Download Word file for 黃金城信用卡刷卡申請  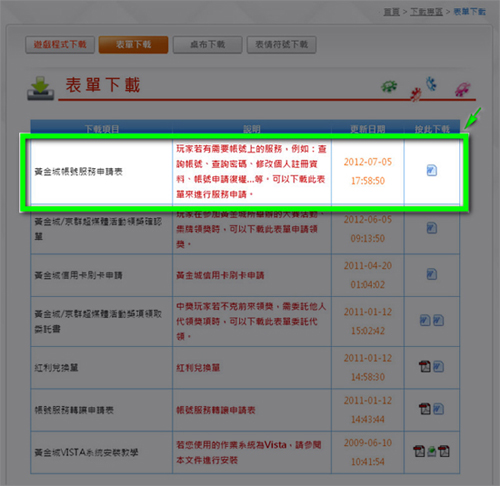tap(432, 275)
